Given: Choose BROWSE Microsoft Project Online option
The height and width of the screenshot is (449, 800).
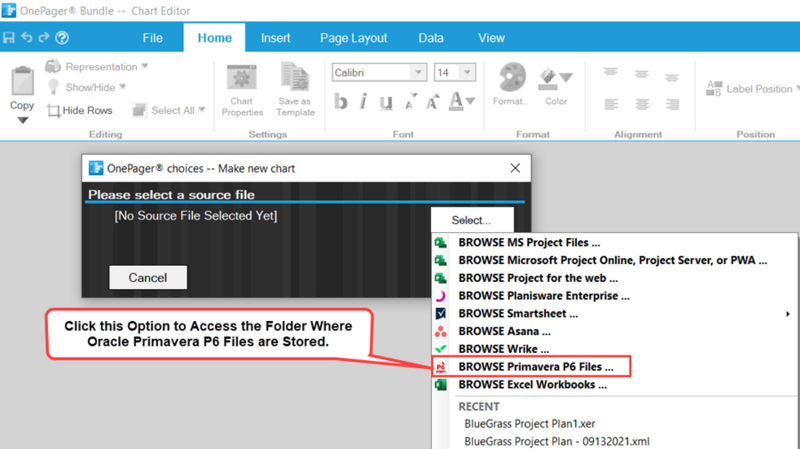Looking at the screenshot, I should [614, 260].
